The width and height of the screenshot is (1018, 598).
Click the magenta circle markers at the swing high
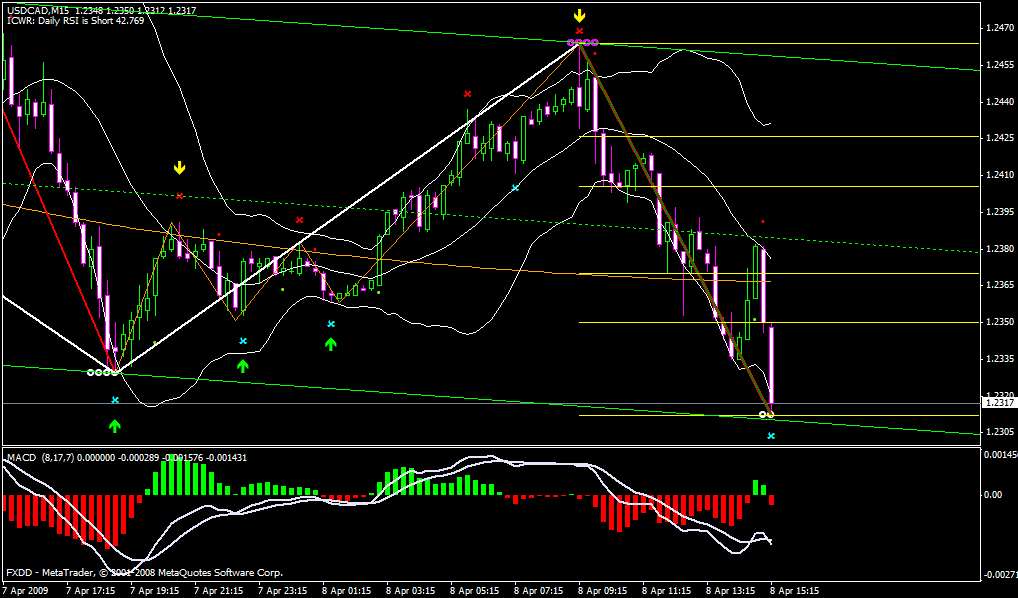(x=583, y=43)
